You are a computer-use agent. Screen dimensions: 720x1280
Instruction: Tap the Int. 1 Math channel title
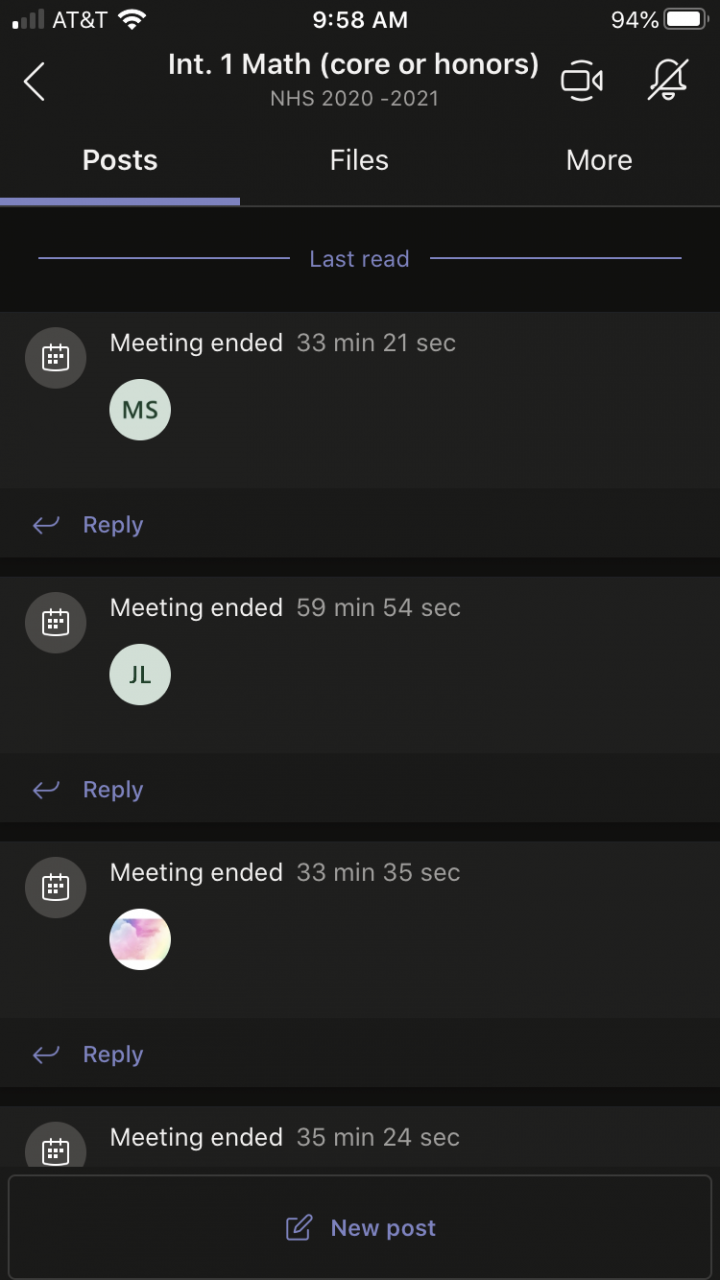click(x=353, y=66)
